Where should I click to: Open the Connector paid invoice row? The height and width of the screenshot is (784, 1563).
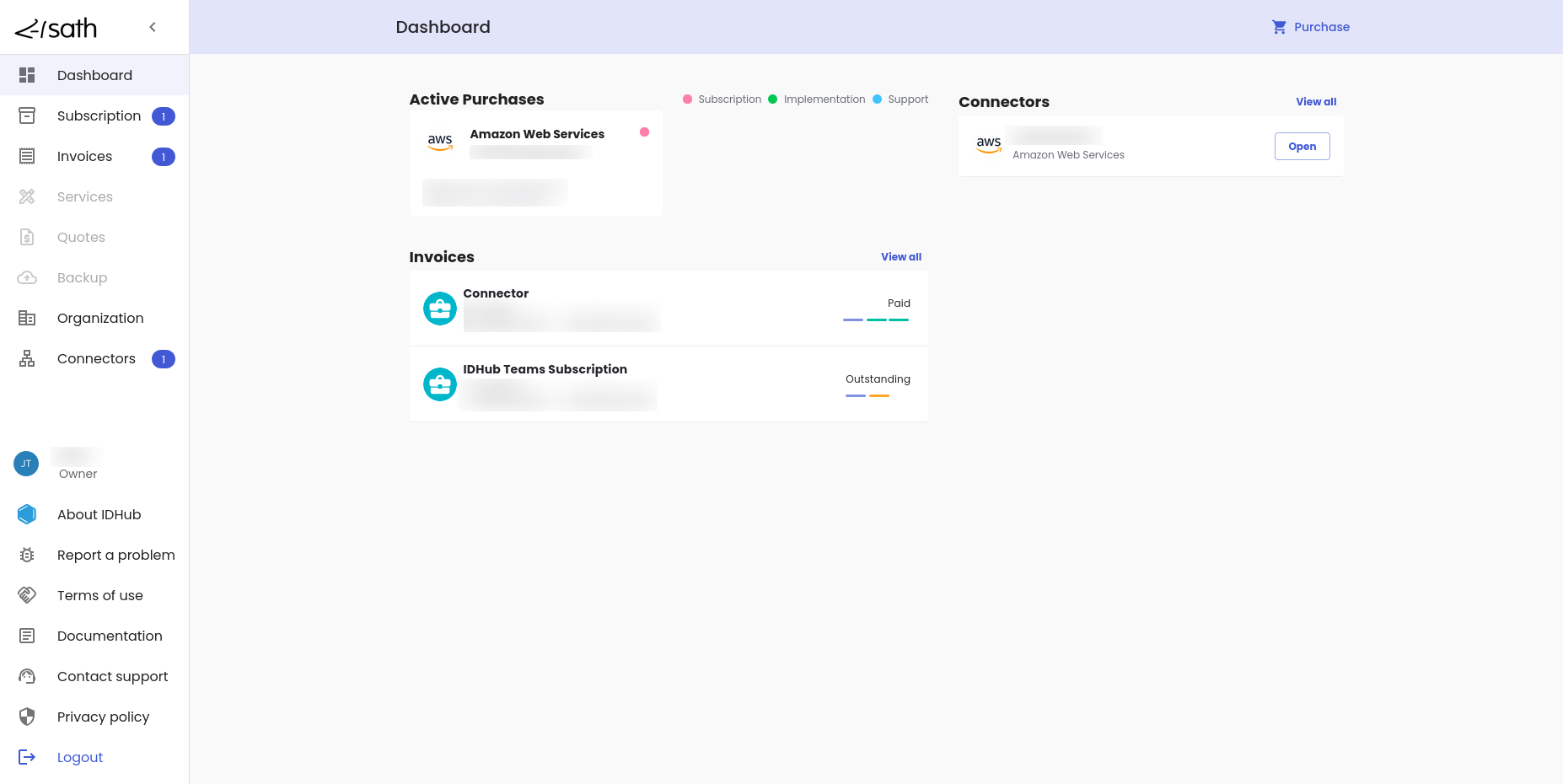[x=668, y=309]
